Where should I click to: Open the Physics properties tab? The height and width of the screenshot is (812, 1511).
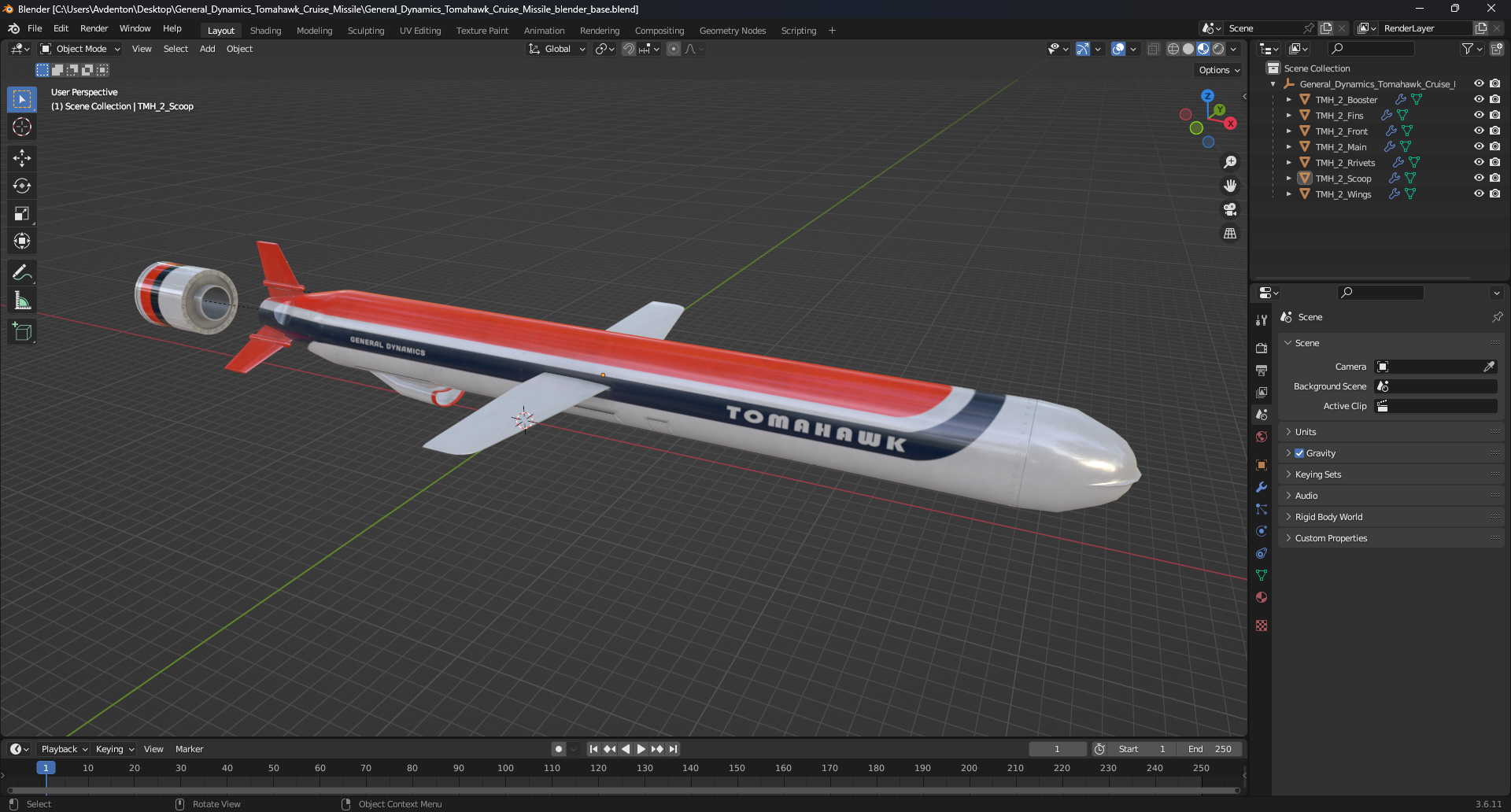1262,531
